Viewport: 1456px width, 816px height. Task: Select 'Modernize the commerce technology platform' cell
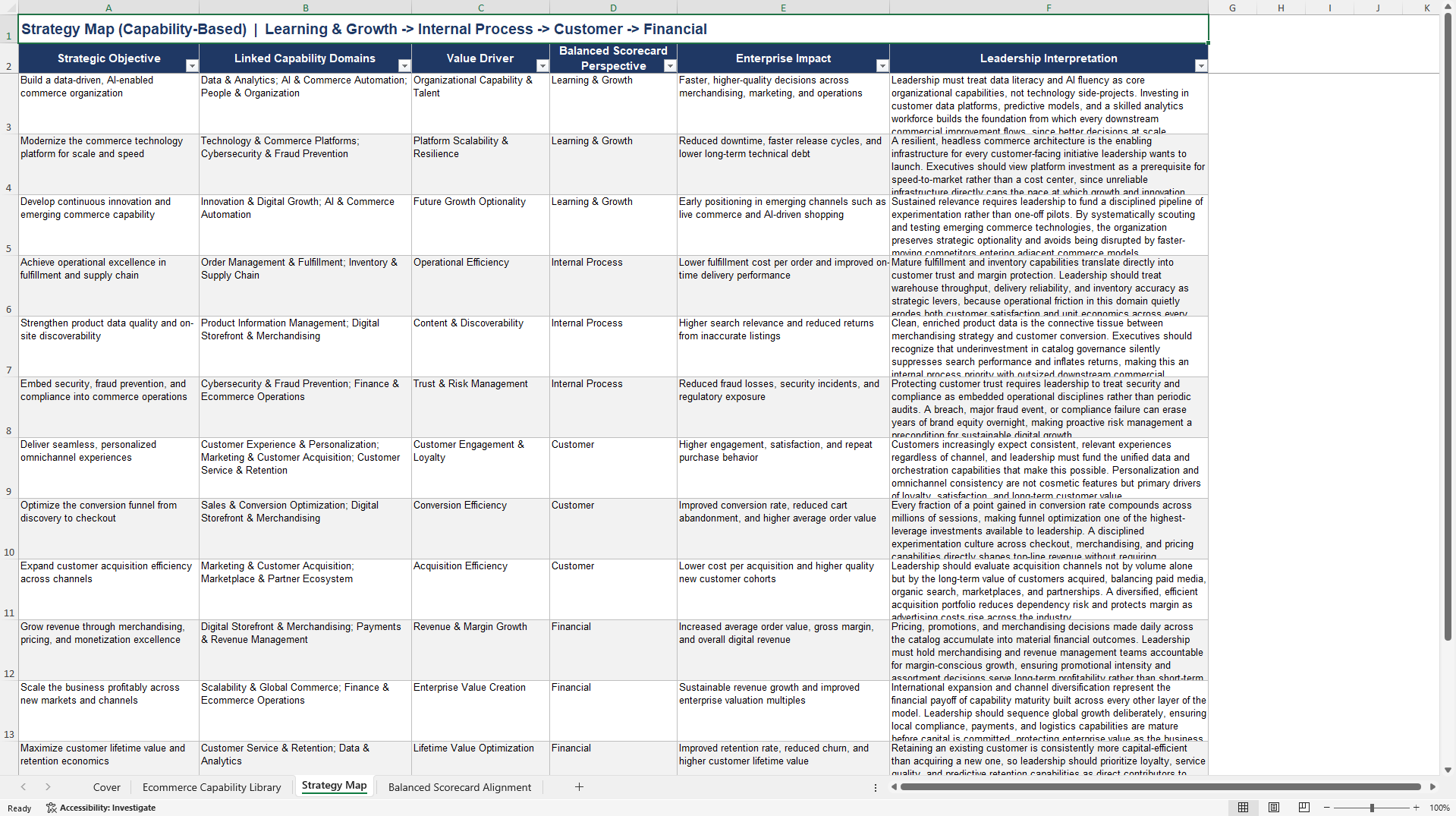point(108,165)
